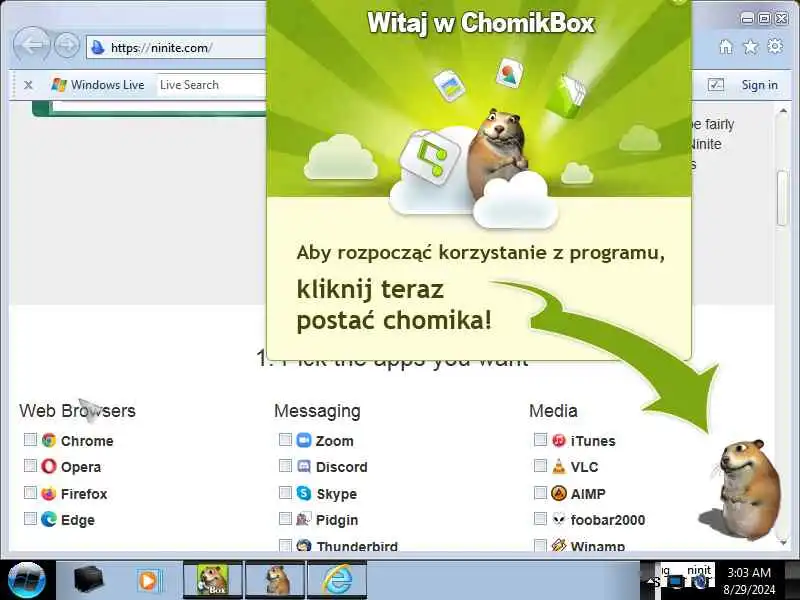Image resolution: width=800 pixels, height=600 pixels.
Task: Check the Discord checkbox
Action: (285, 466)
